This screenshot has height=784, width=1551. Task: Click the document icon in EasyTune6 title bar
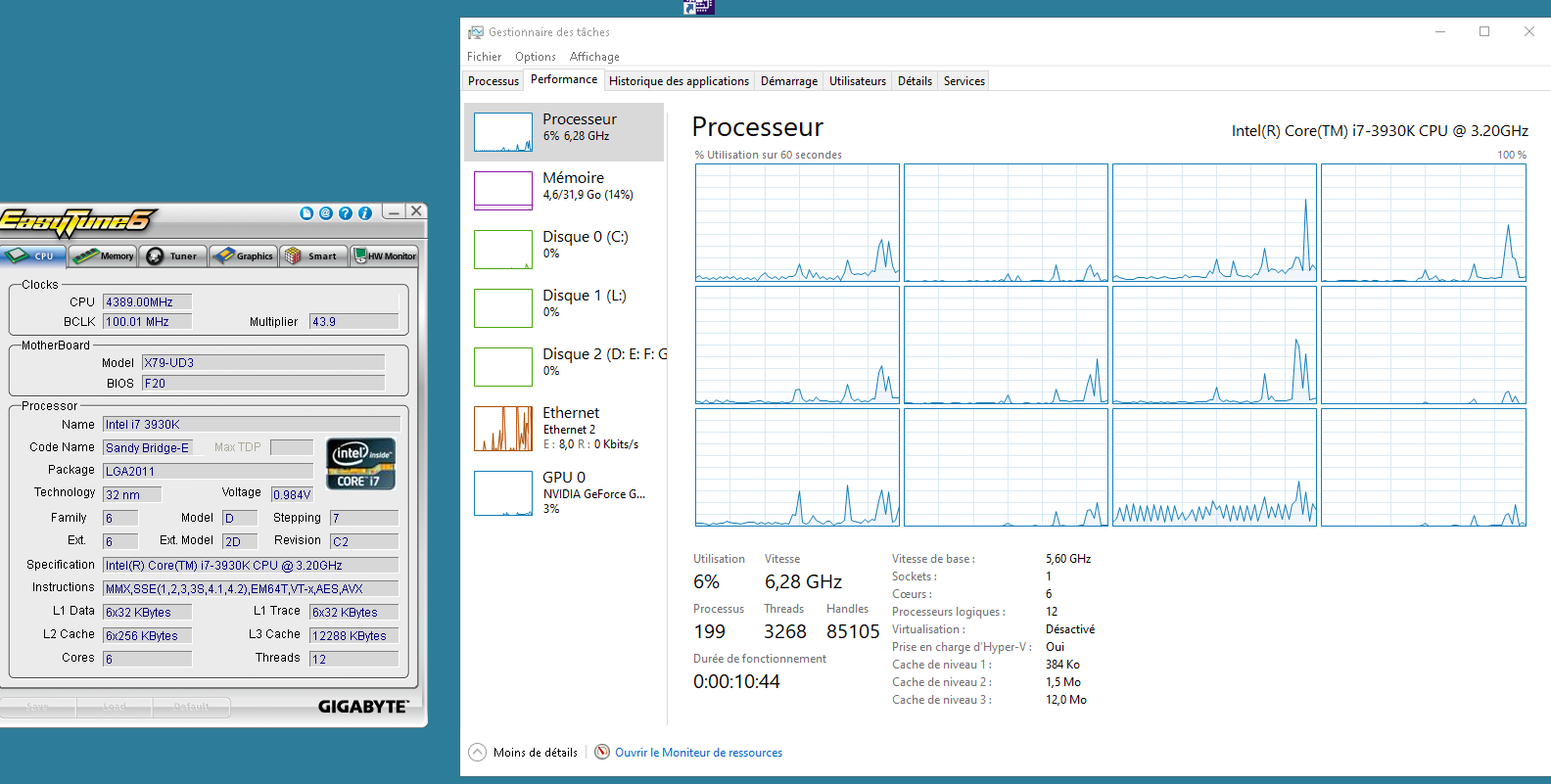click(306, 212)
